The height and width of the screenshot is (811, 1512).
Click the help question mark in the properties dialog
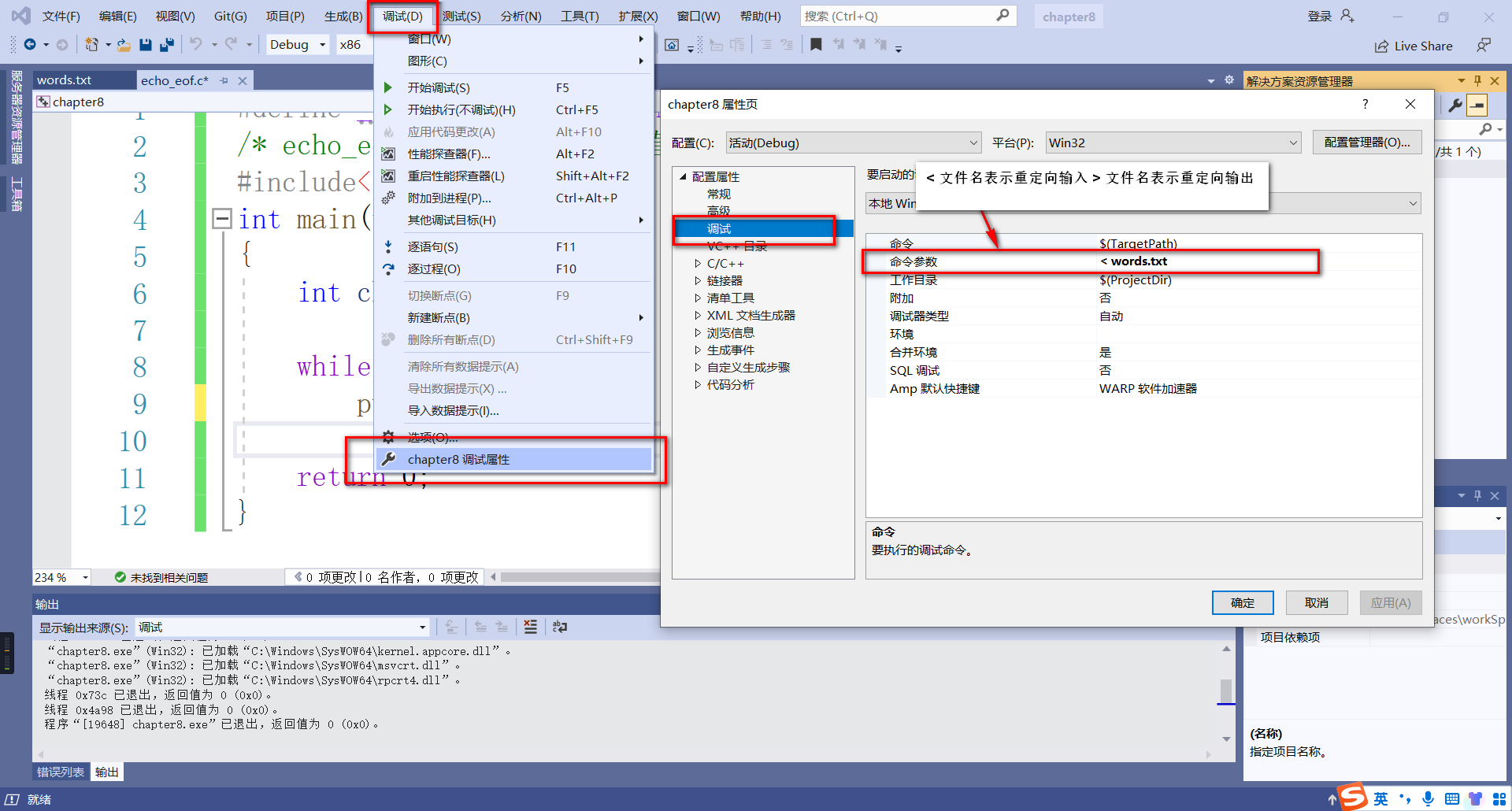[1366, 104]
